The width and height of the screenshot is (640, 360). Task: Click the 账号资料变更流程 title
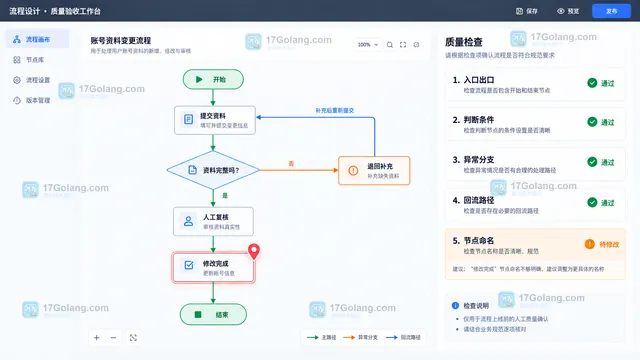click(x=121, y=40)
